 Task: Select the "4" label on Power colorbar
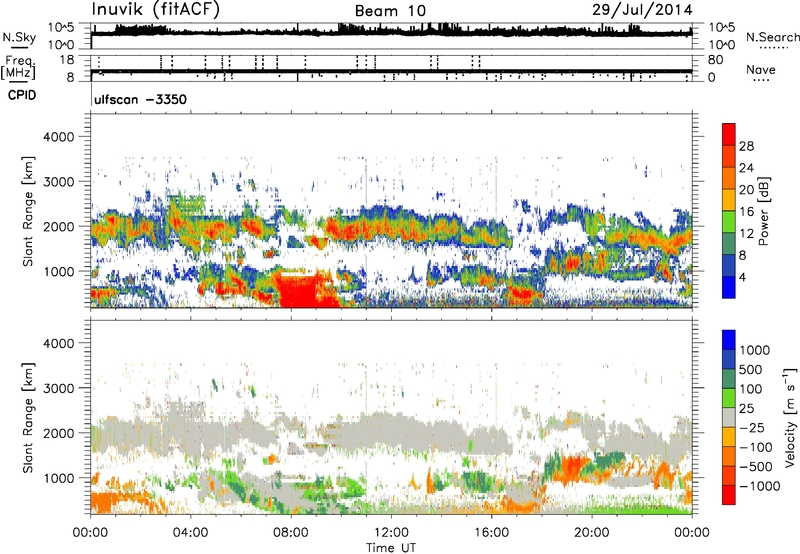tap(742, 277)
